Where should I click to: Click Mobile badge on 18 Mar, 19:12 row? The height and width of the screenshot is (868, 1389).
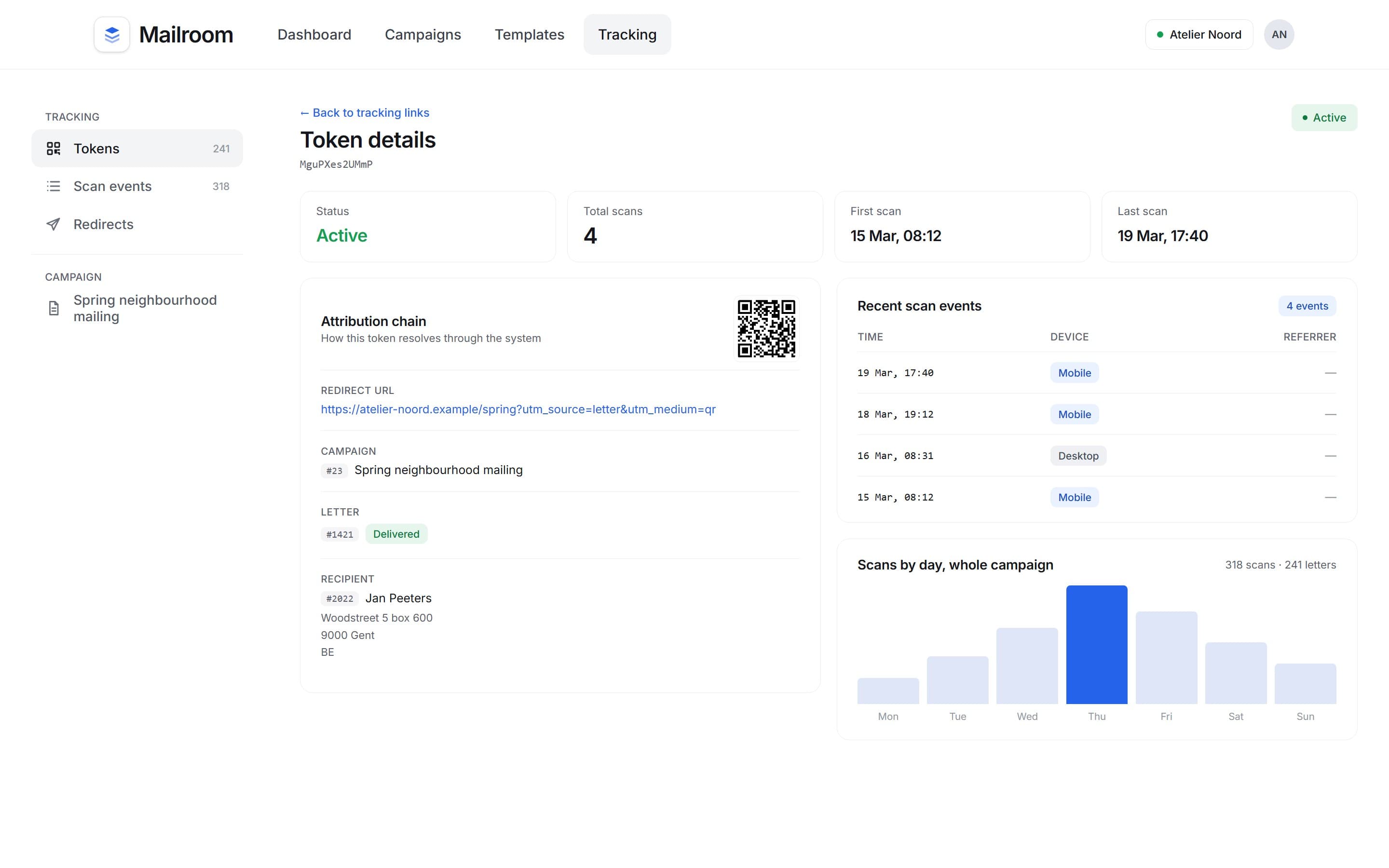point(1075,415)
